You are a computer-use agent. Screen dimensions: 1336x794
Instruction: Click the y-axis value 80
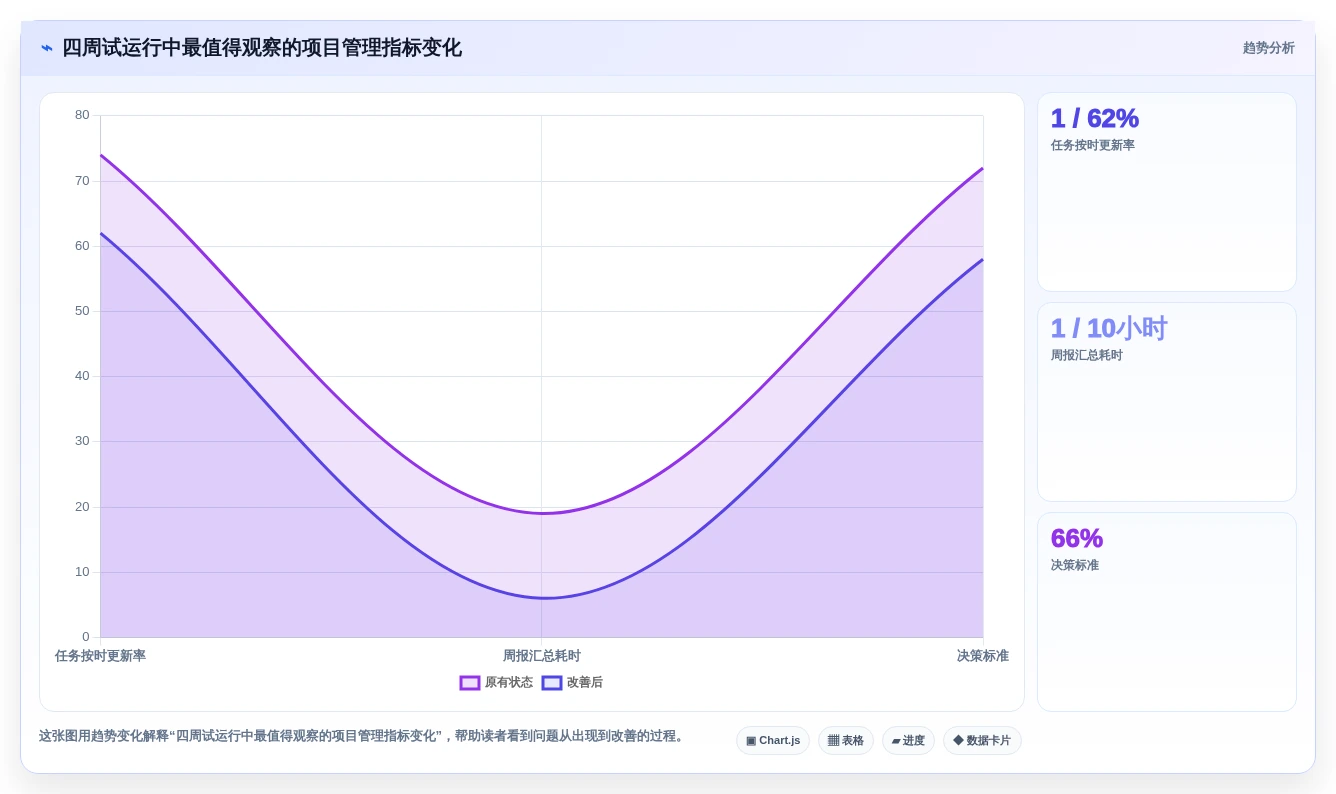pos(82,115)
